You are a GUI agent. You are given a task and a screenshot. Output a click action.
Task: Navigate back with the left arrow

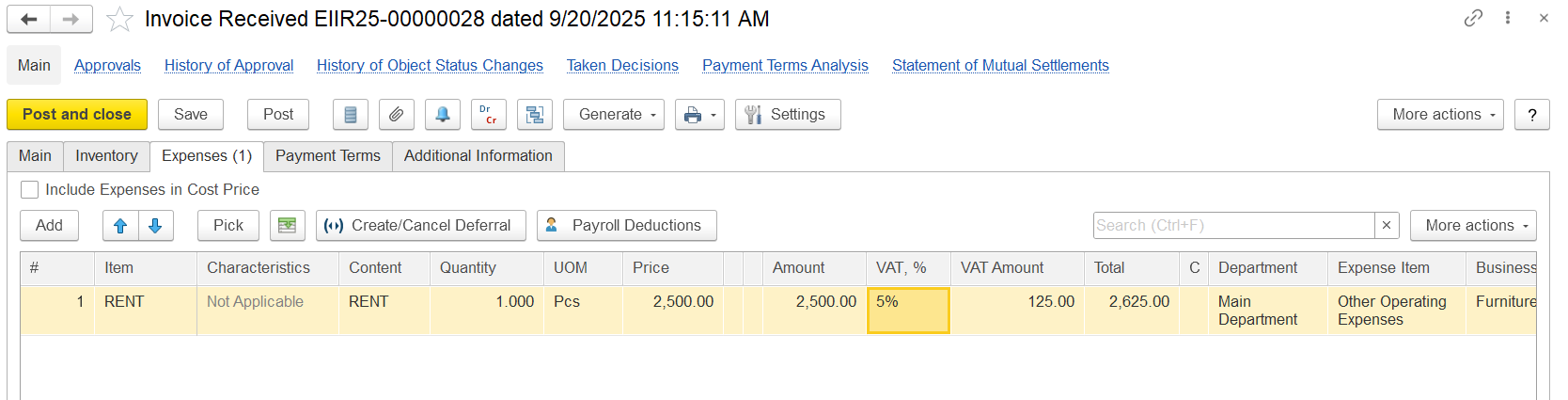click(x=29, y=19)
